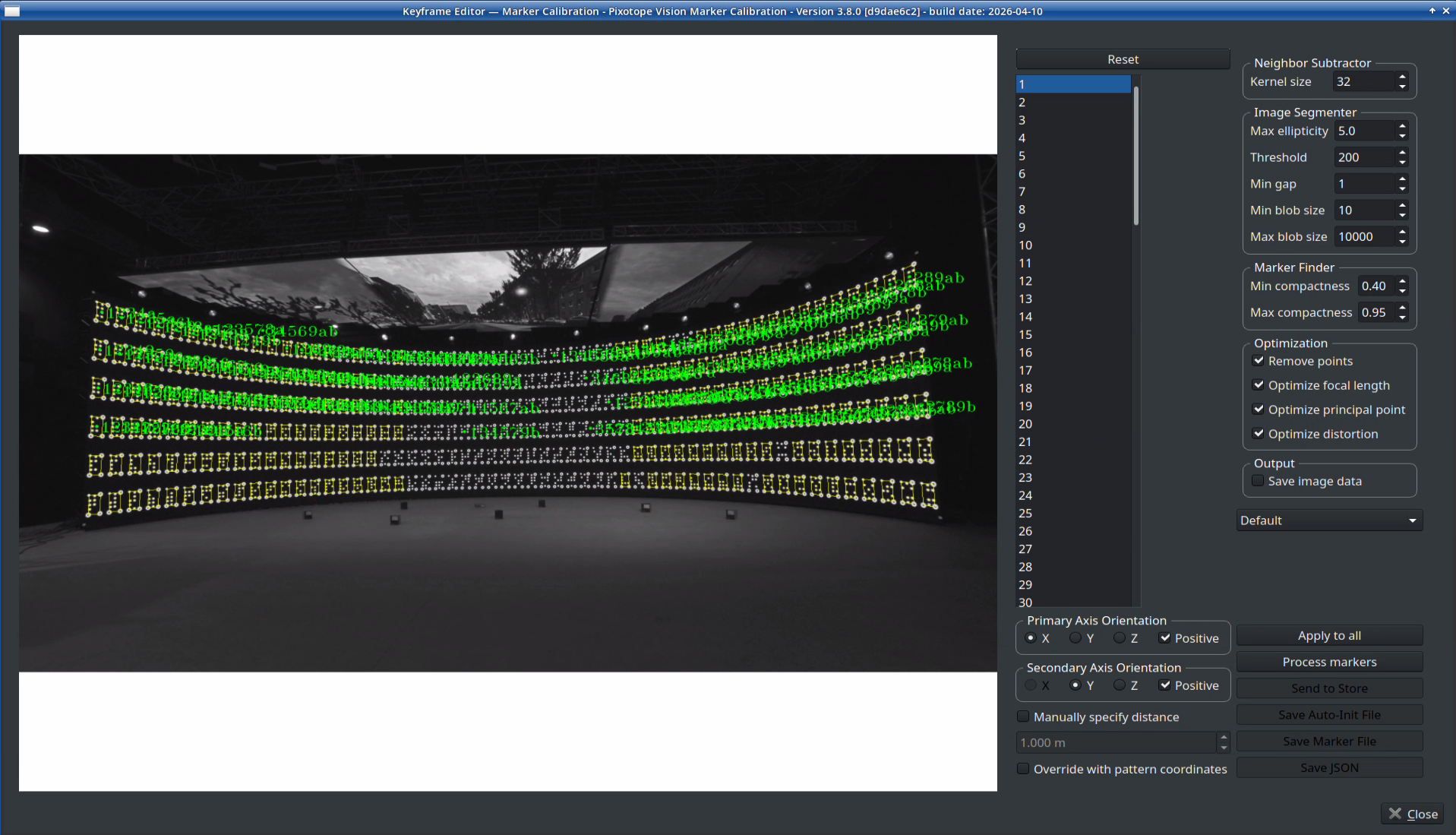Viewport: 1456px width, 835px height.
Task: Increase Kernel size with up arrow
Action: pyautogui.click(x=1402, y=77)
